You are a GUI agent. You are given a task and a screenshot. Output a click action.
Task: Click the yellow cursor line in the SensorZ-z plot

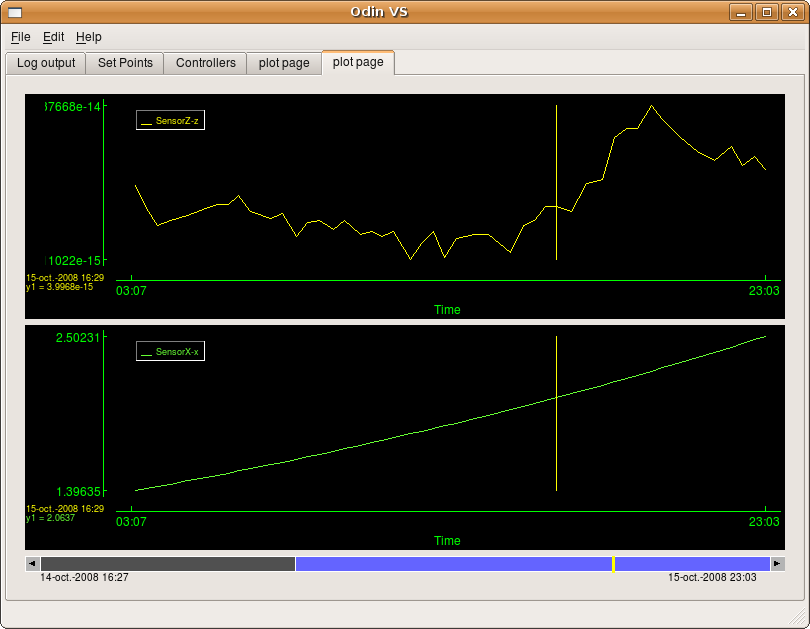coord(556,182)
